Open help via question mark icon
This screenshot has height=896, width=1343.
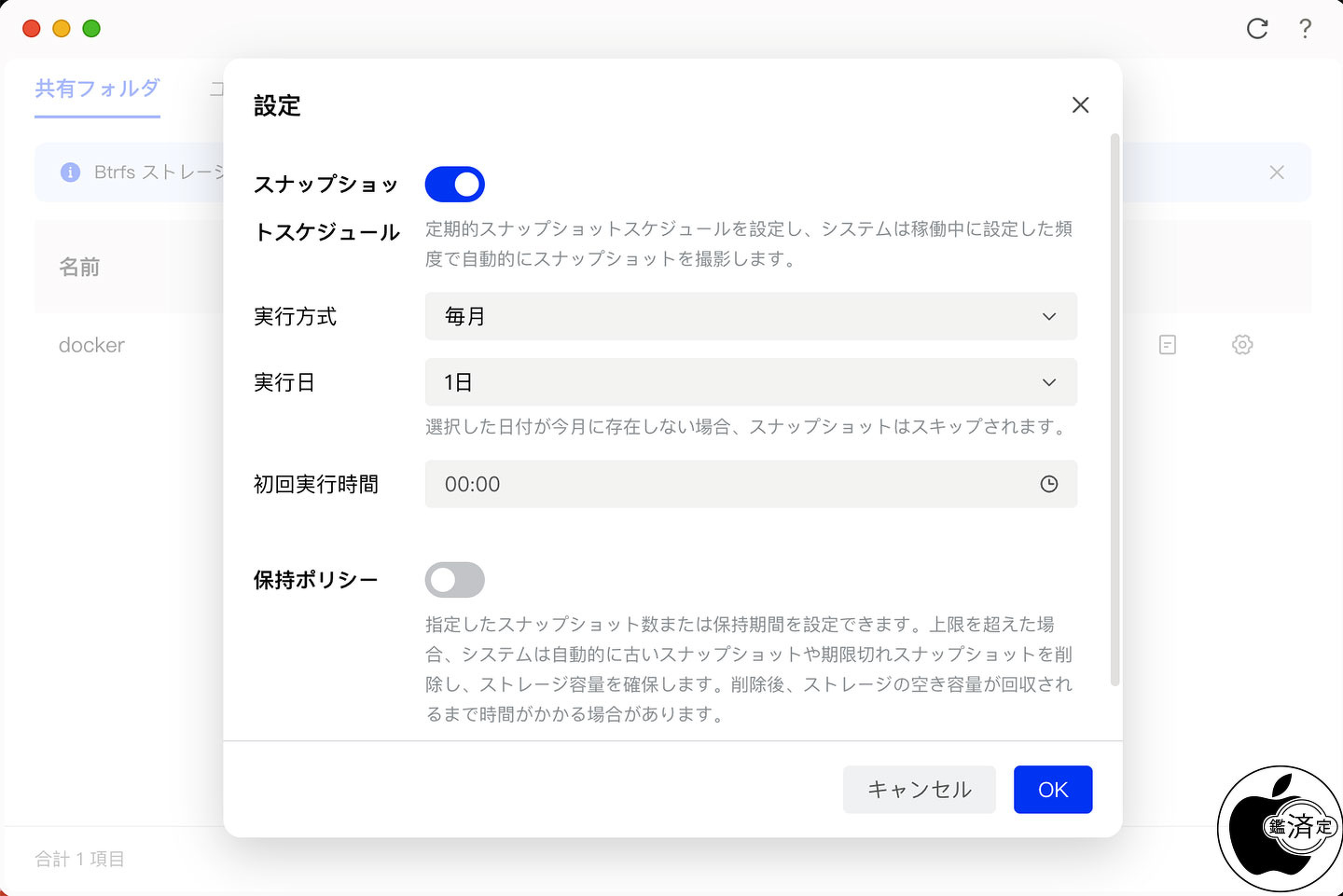(1305, 29)
